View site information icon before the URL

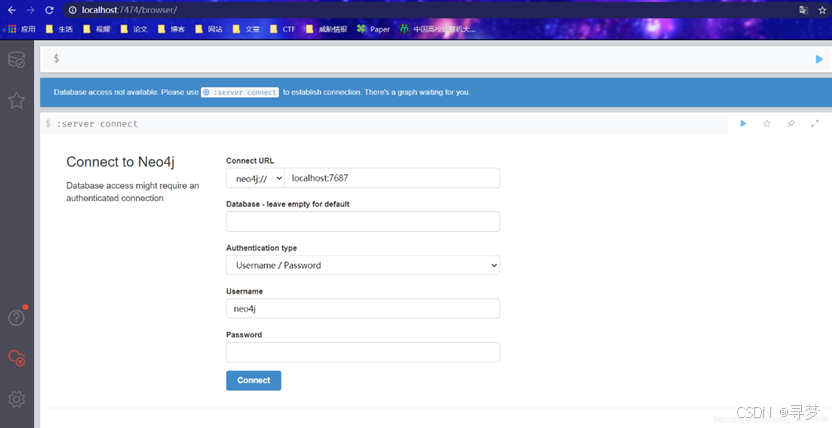(73, 10)
